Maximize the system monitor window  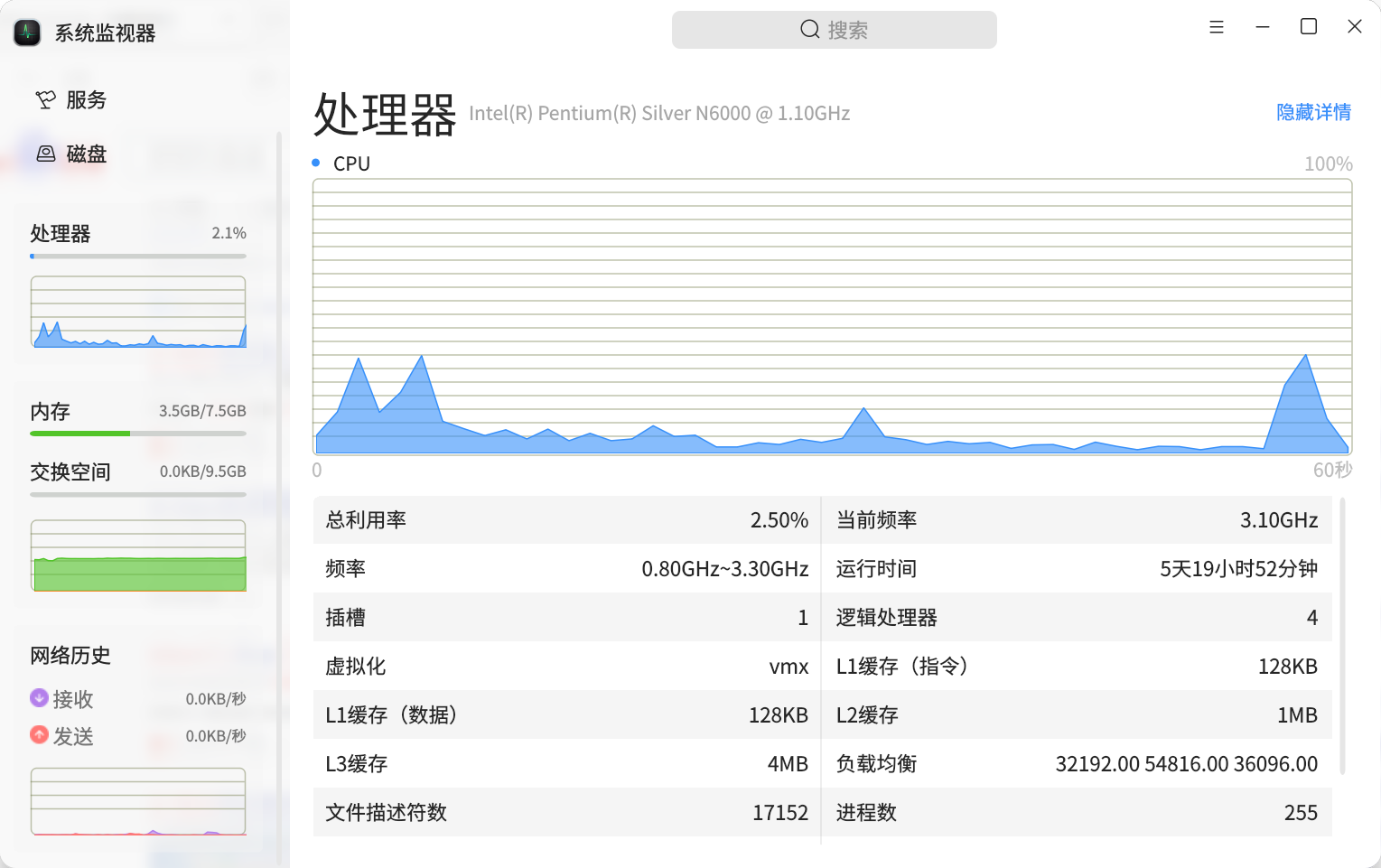coord(1309,27)
